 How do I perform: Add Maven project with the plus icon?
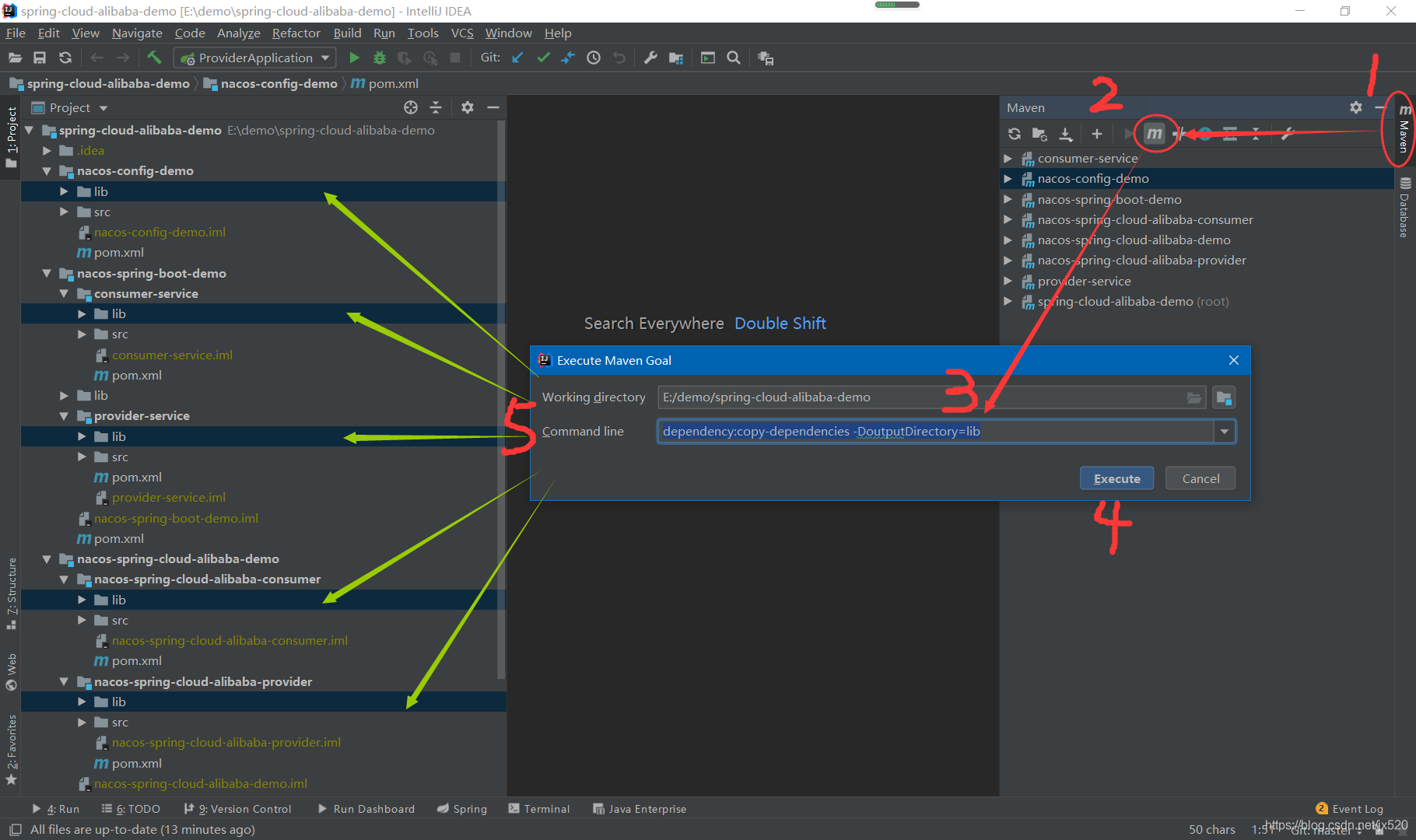[1097, 134]
